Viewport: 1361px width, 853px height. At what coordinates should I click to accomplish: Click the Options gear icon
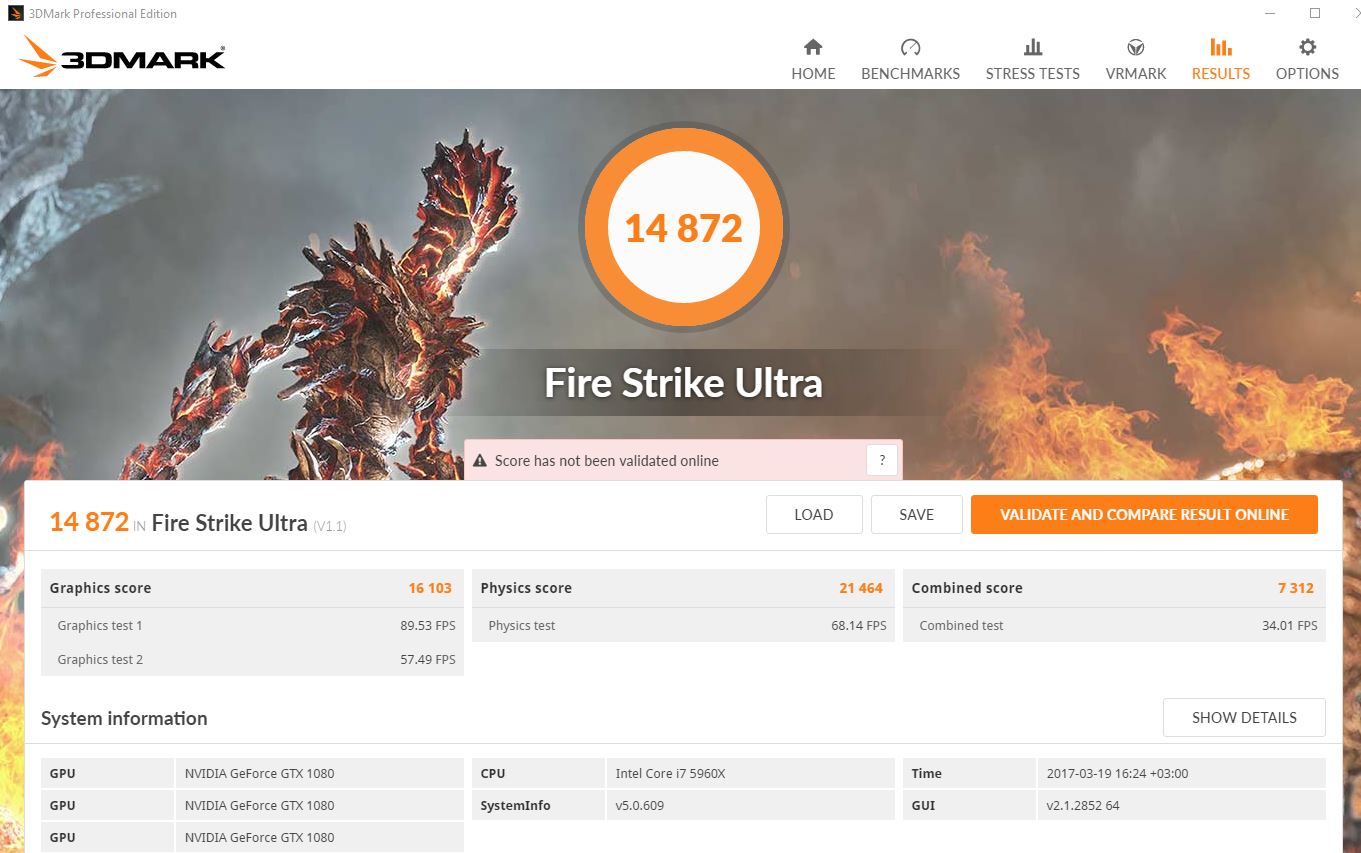click(x=1307, y=47)
